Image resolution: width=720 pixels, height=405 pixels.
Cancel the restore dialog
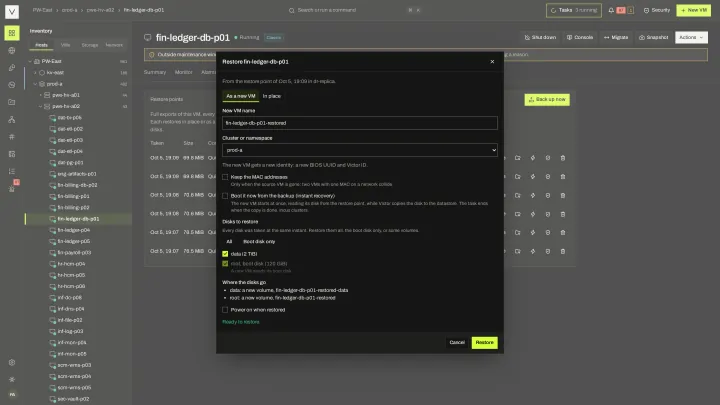click(x=457, y=343)
